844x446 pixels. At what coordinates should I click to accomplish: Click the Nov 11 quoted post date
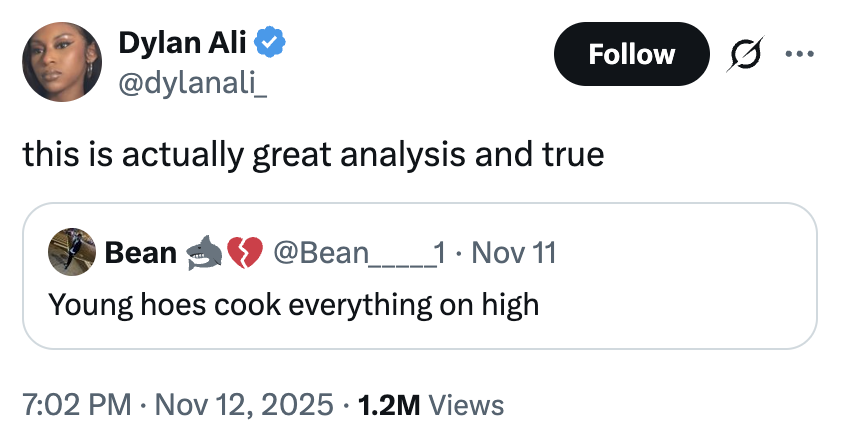[x=514, y=253]
